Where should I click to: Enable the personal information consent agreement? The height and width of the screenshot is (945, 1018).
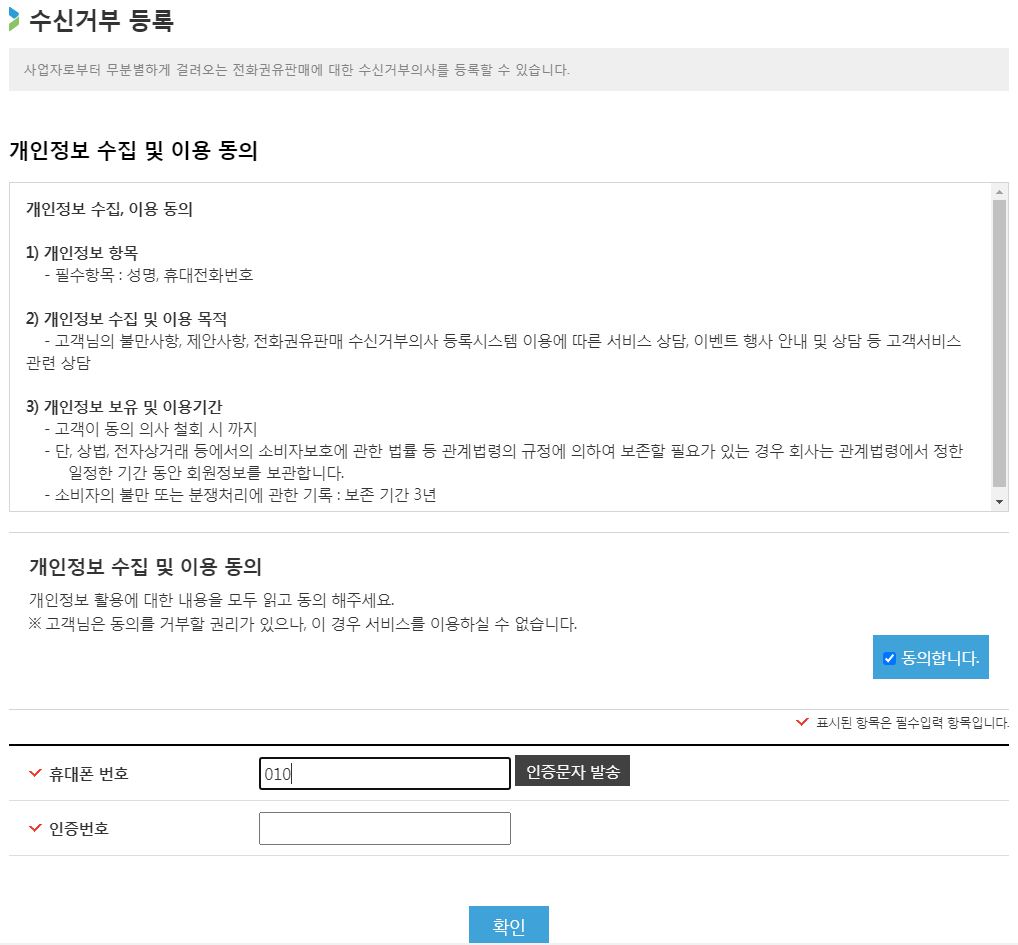pyautogui.click(x=888, y=657)
